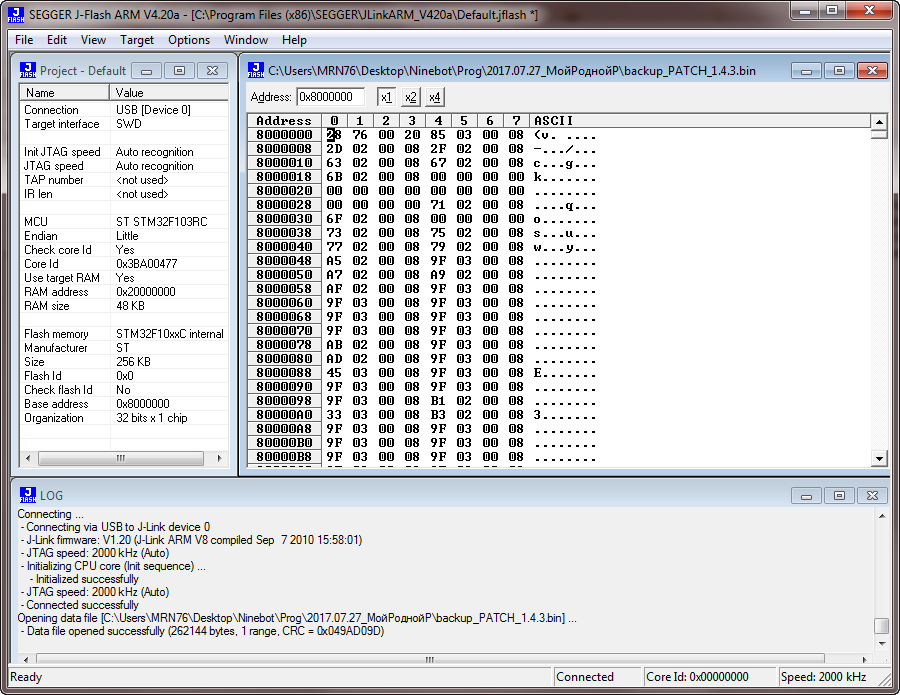Open the File menu
This screenshot has width=900, height=695.
click(24, 40)
